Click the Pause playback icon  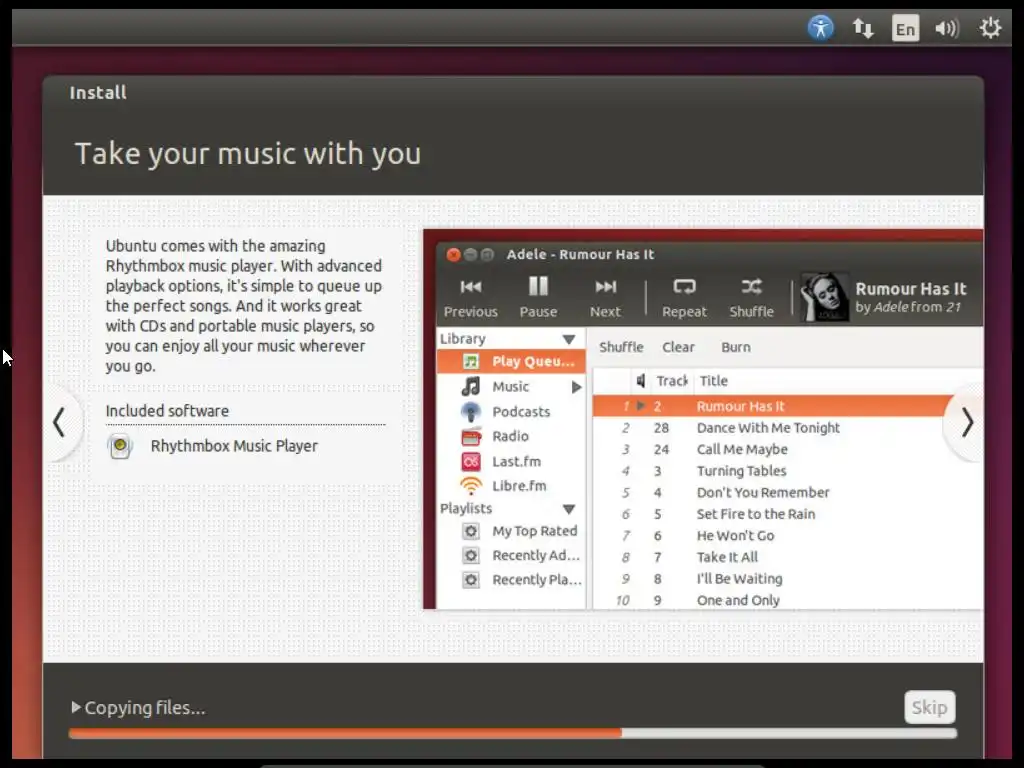pyautogui.click(x=538, y=286)
